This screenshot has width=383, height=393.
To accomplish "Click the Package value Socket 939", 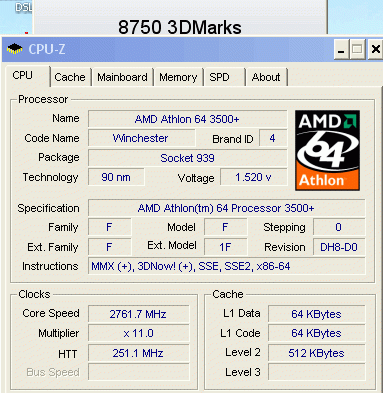I will [x=187, y=158].
